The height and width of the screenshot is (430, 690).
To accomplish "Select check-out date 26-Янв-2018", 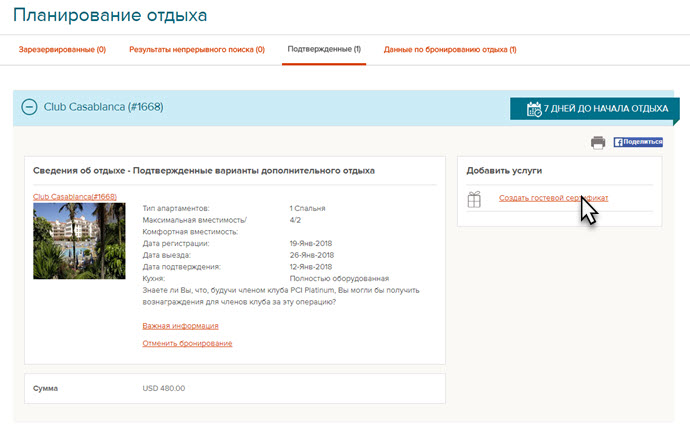I will [312, 255].
